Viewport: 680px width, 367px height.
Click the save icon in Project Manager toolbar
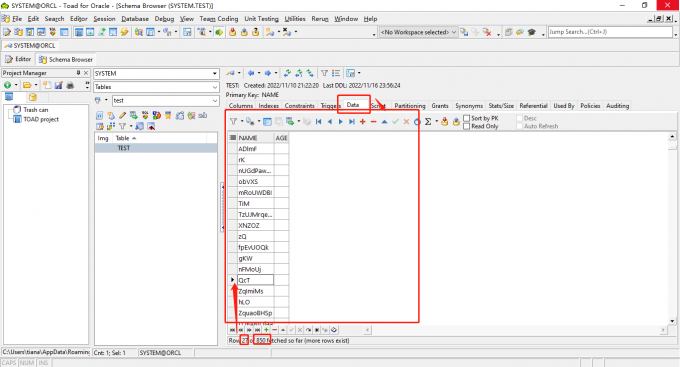point(59,85)
